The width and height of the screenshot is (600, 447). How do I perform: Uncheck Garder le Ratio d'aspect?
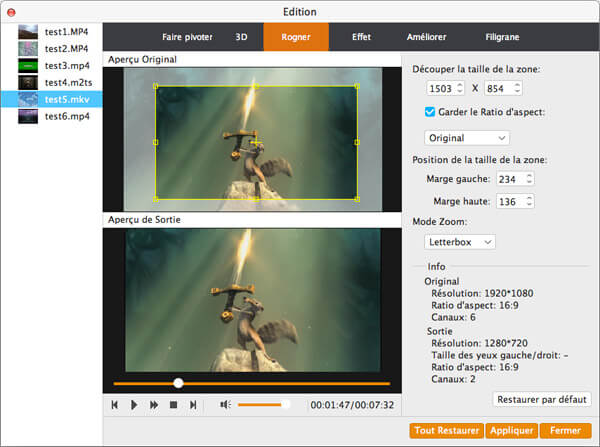coord(430,112)
